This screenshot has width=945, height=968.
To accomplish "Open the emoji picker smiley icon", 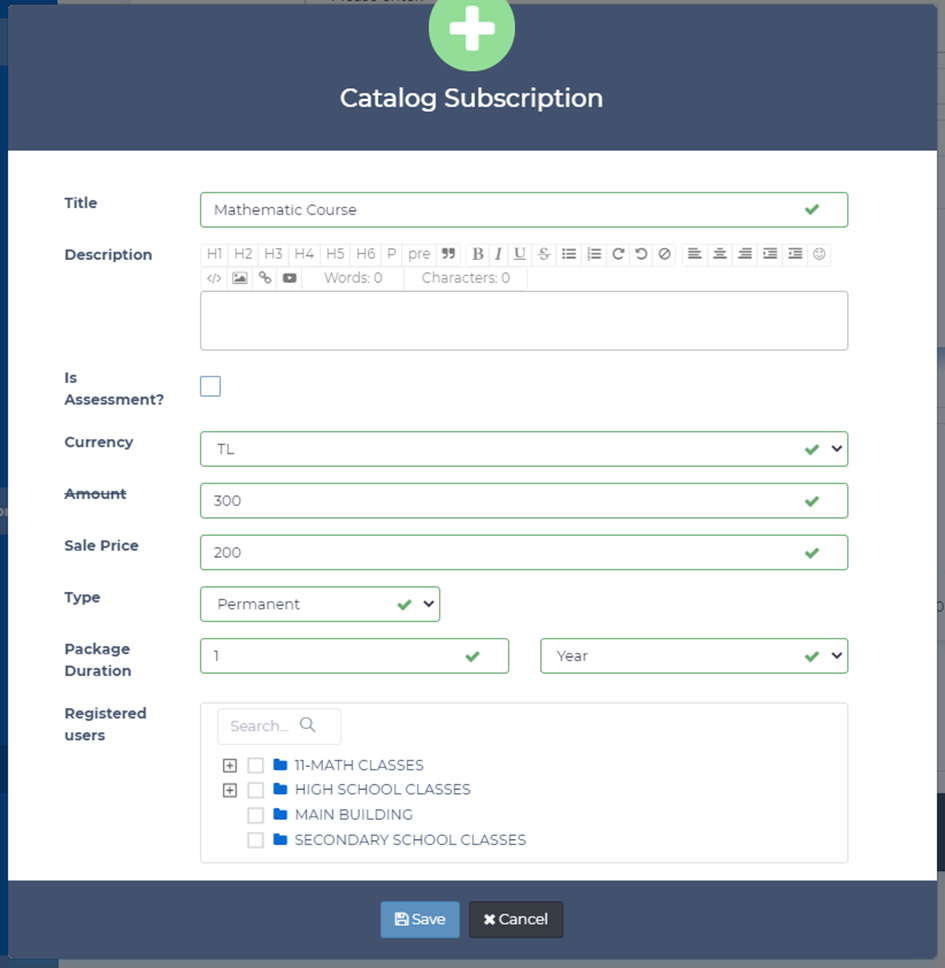I will [x=819, y=254].
